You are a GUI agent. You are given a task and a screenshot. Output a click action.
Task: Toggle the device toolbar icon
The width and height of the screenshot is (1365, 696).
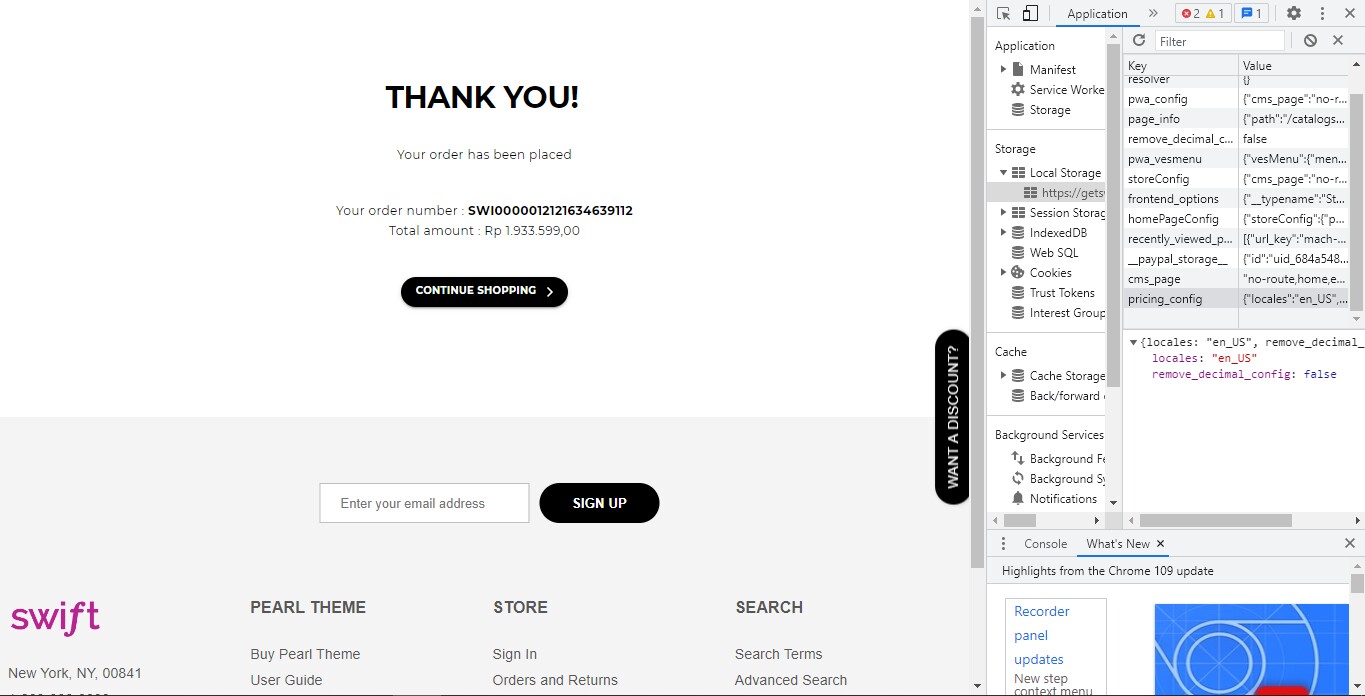[1030, 13]
